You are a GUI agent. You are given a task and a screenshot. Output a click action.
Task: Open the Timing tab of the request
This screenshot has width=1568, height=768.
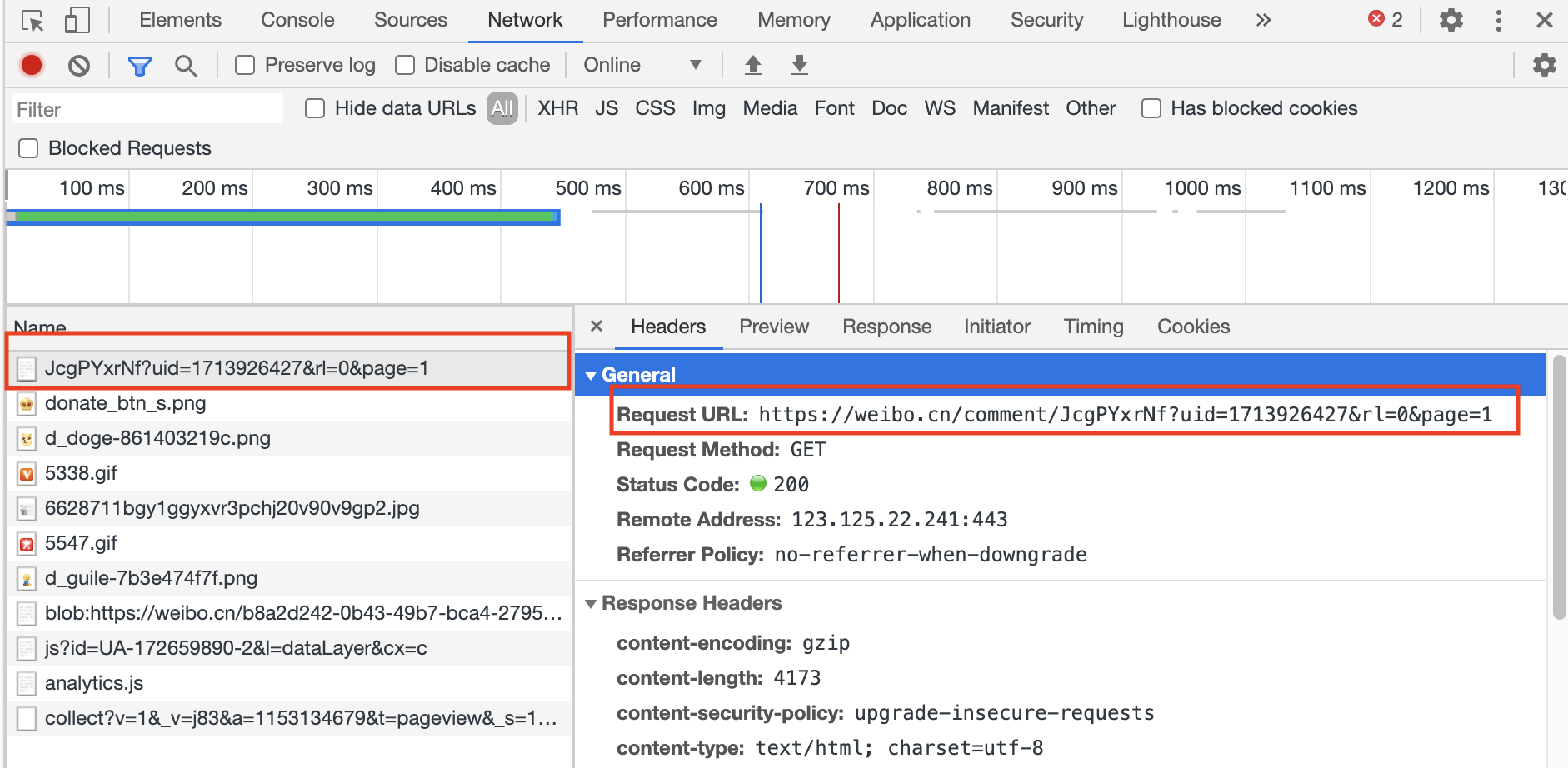coord(1093,327)
